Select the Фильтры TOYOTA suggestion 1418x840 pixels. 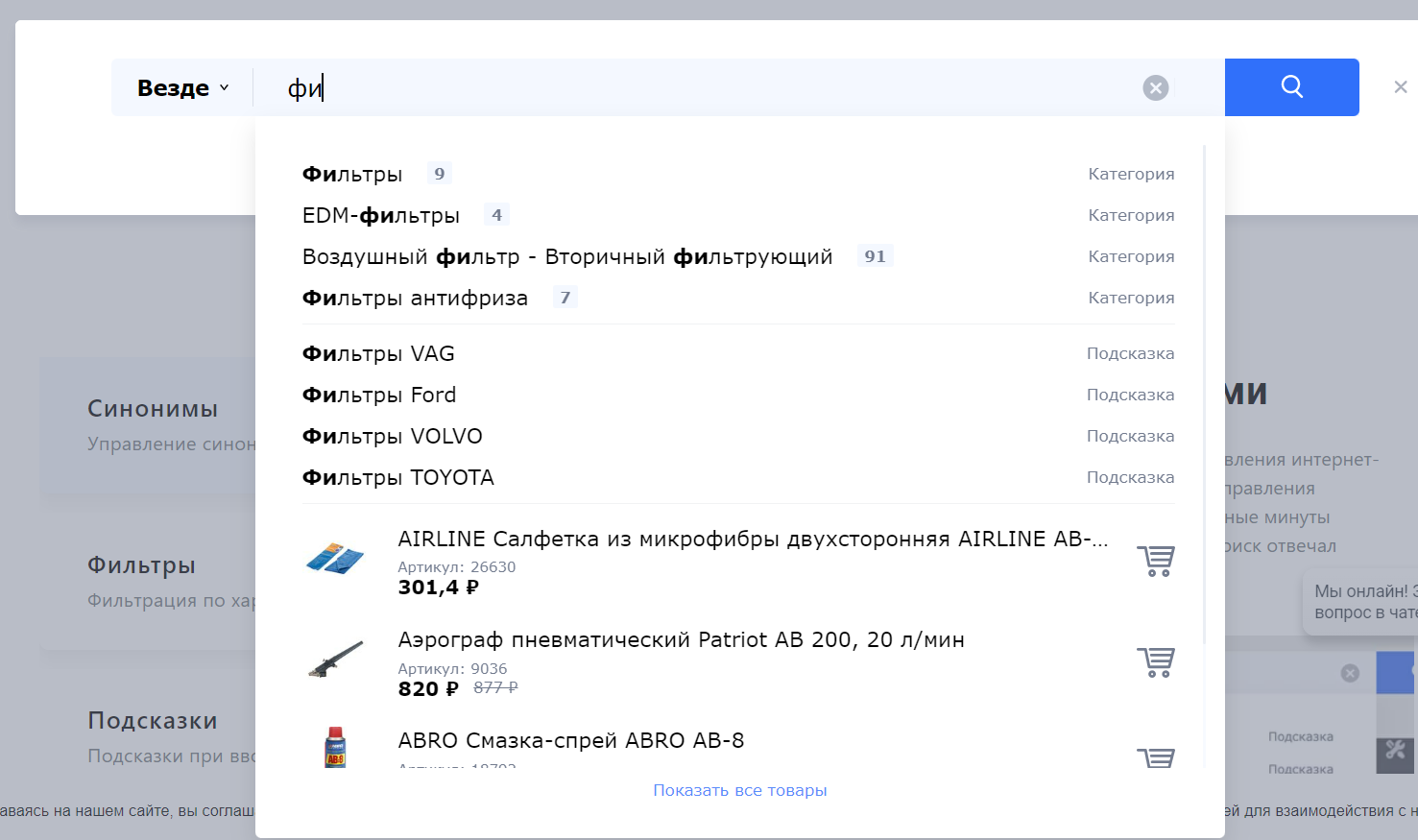pyautogui.click(x=397, y=478)
